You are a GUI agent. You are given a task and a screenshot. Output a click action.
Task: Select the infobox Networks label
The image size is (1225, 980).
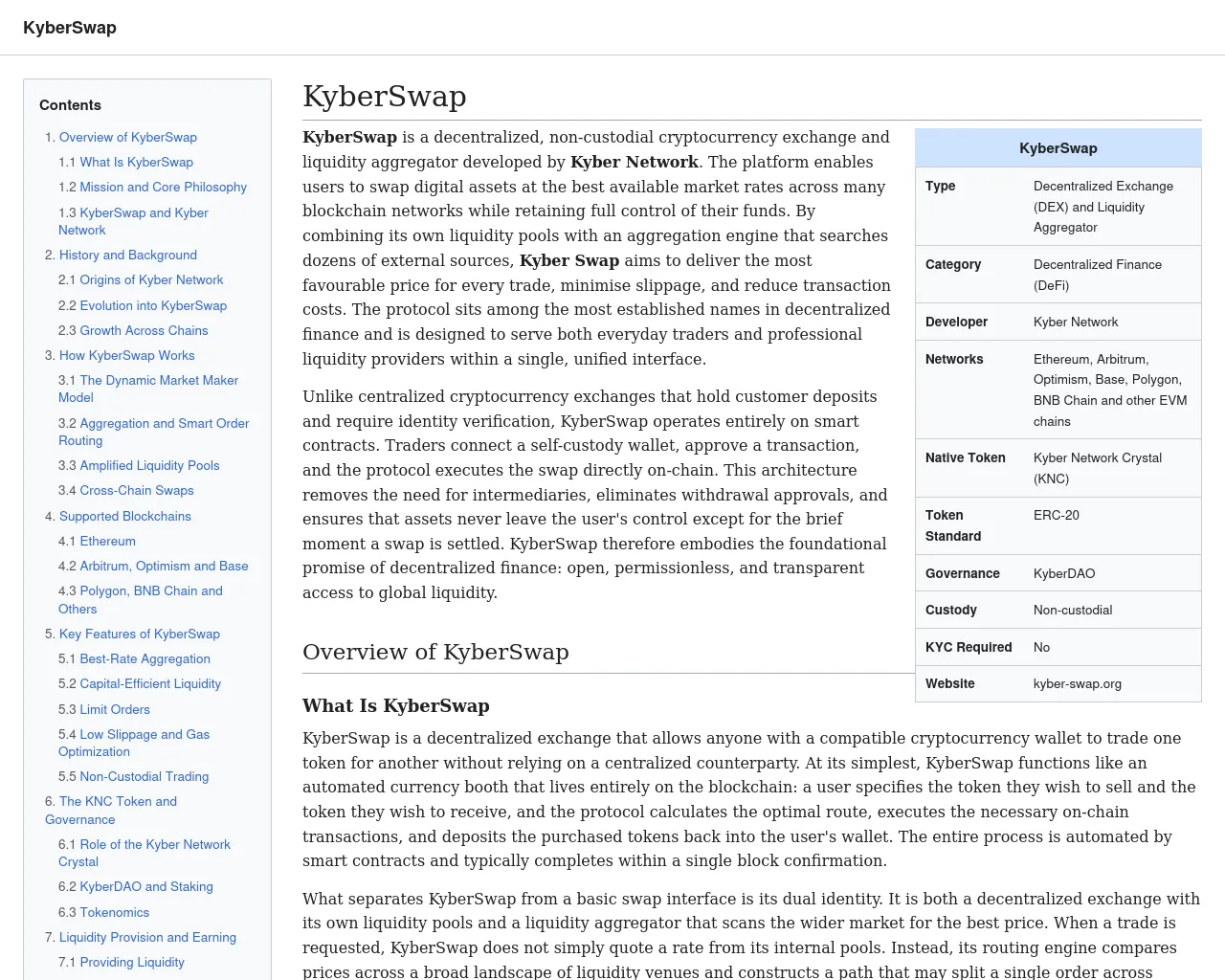pos(954,359)
